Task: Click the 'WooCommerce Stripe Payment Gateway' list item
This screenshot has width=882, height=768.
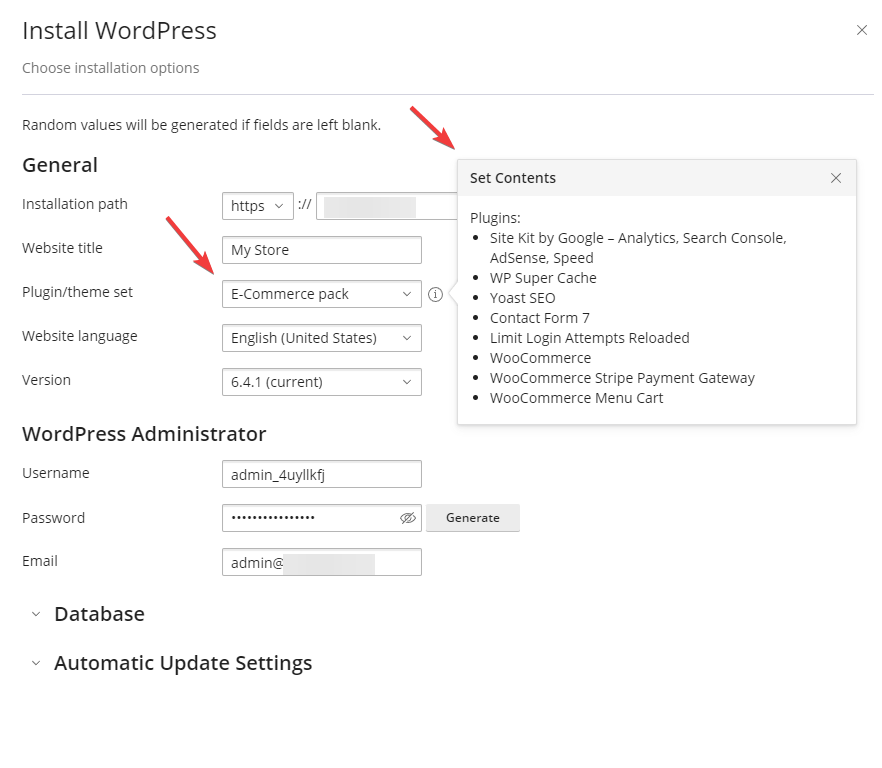Action: (622, 378)
